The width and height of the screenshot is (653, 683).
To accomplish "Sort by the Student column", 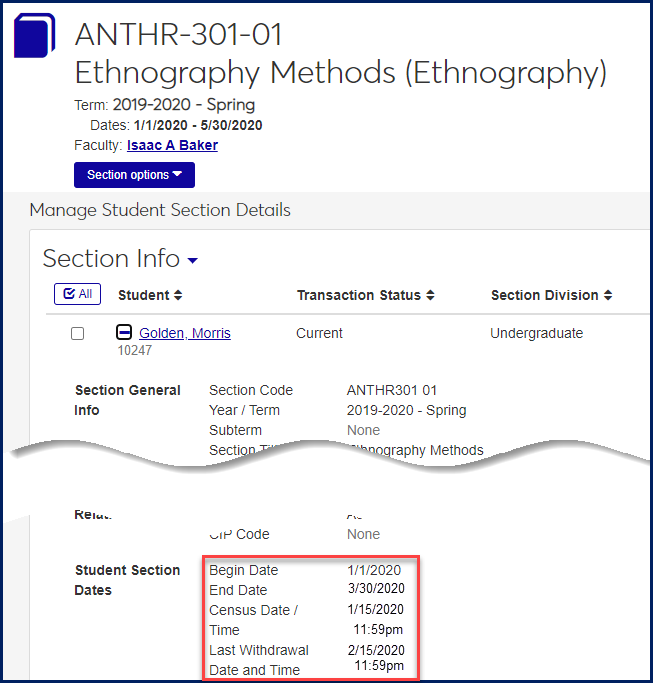I will (150, 295).
